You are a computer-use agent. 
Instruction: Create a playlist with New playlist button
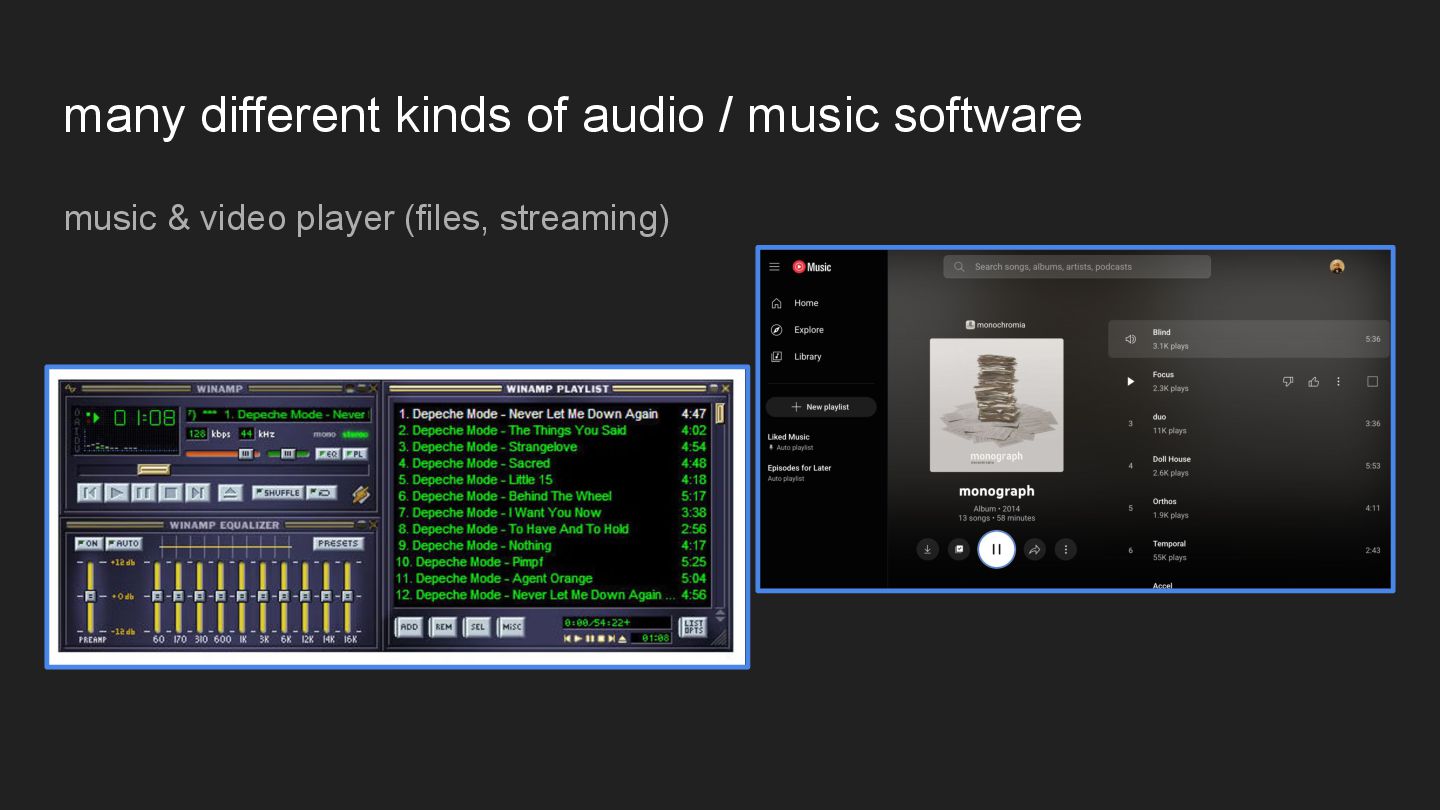click(x=820, y=407)
